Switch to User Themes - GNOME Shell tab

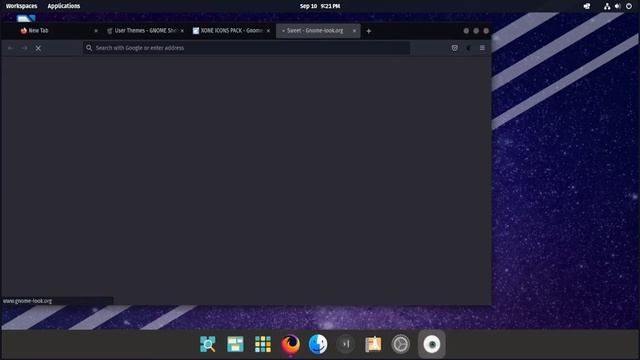145,31
